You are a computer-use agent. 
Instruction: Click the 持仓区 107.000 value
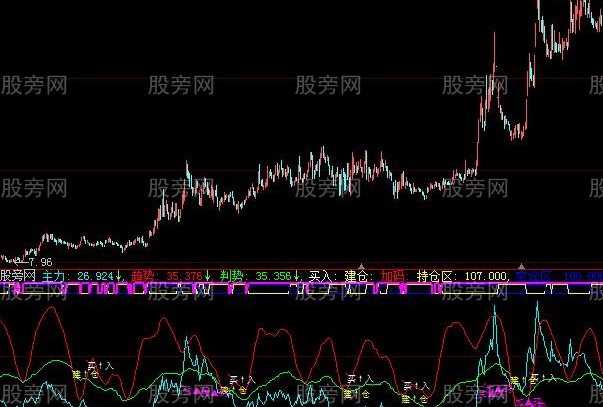[462, 276]
